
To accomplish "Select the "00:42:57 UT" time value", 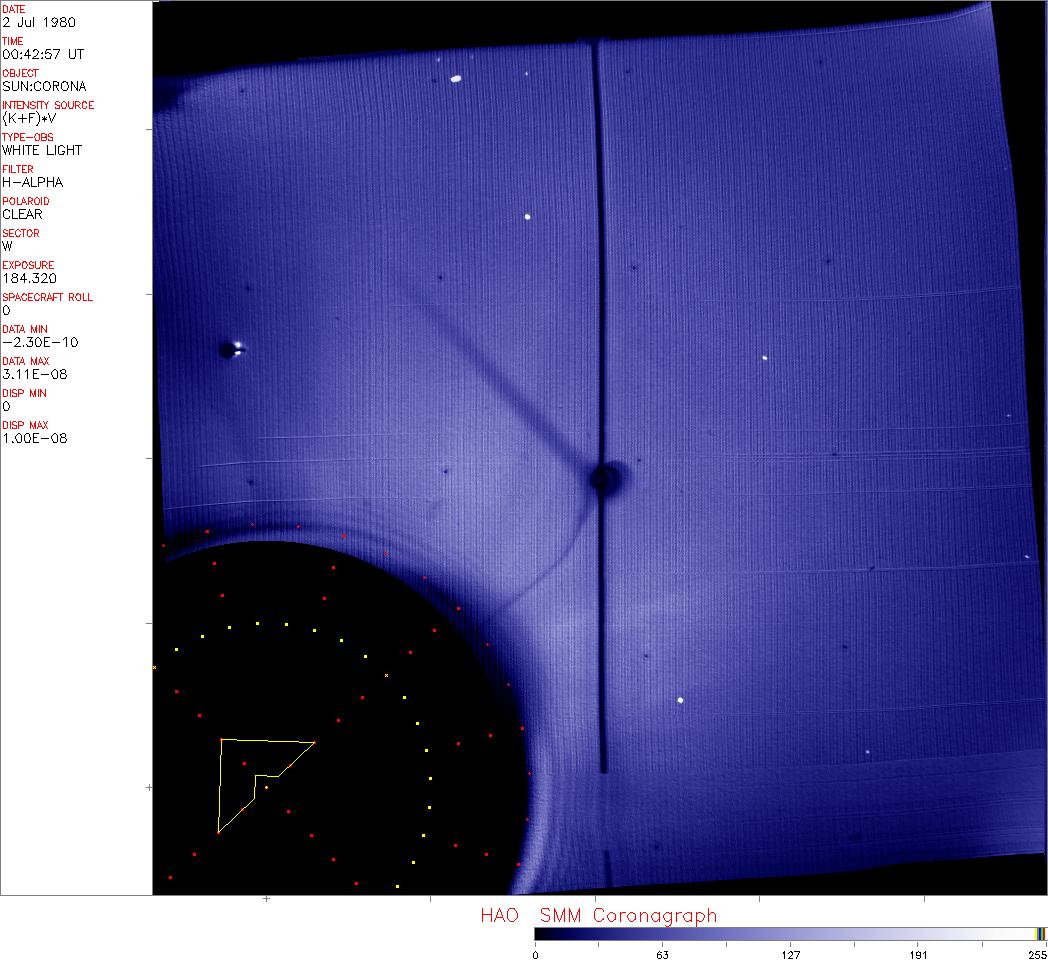I will [41, 54].
